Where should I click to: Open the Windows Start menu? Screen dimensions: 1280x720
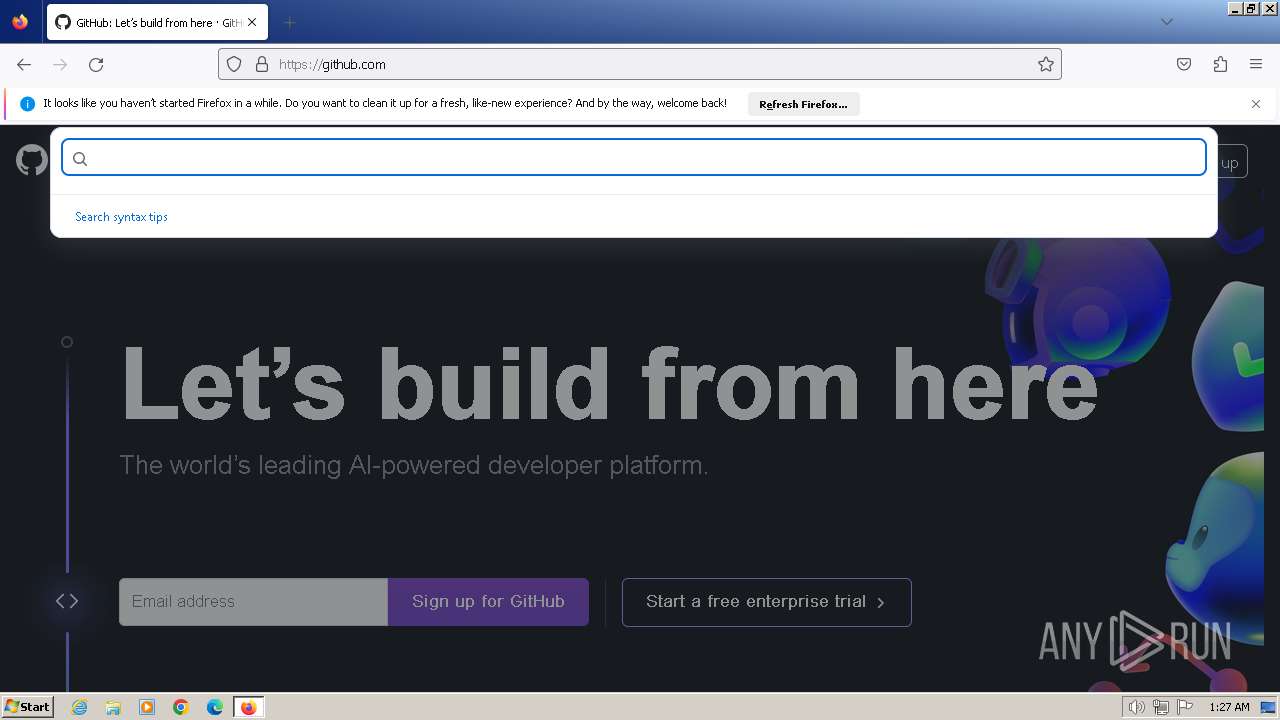[x=28, y=707]
